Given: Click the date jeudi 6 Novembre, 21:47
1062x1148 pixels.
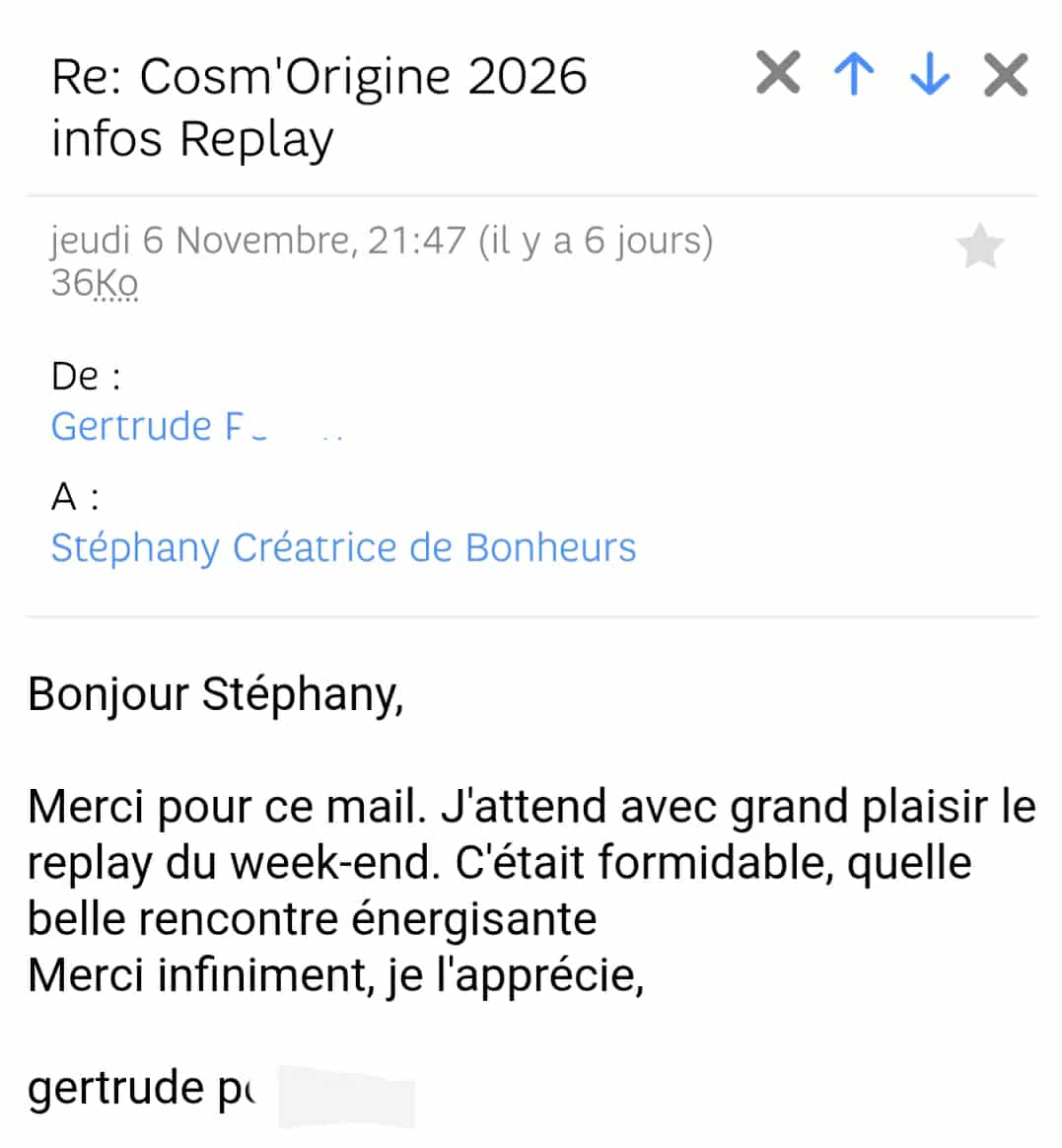Looking at the screenshot, I should (257, 241).
